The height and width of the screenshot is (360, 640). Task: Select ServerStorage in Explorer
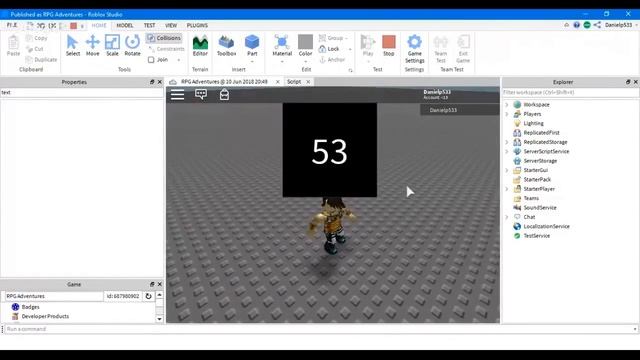(x=540, y=161)
